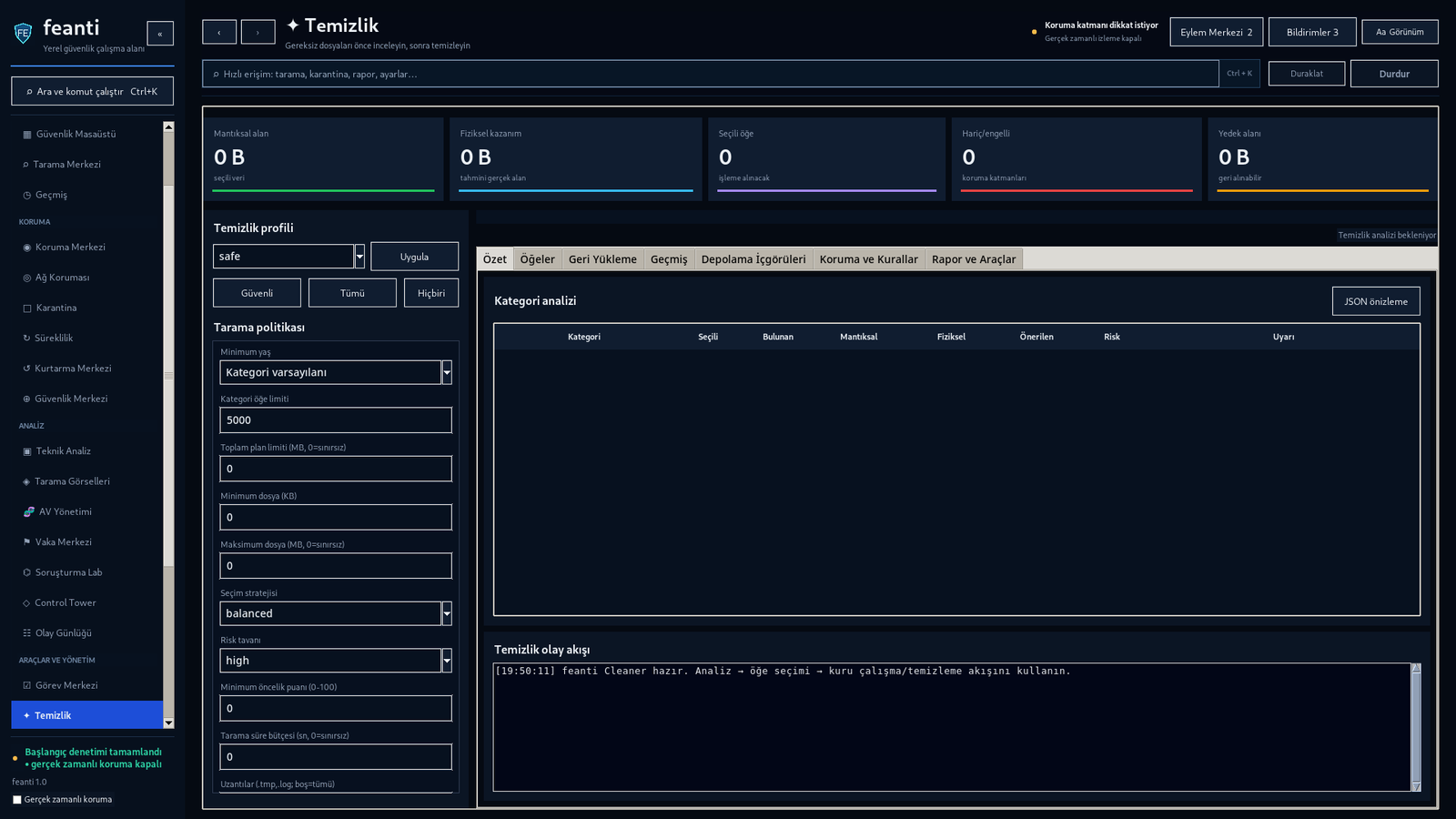Image resolution: width=1456 pixels, height=819 pixels.
Task: Click the feanti shield logo icon
Action: tap(23, 34)
